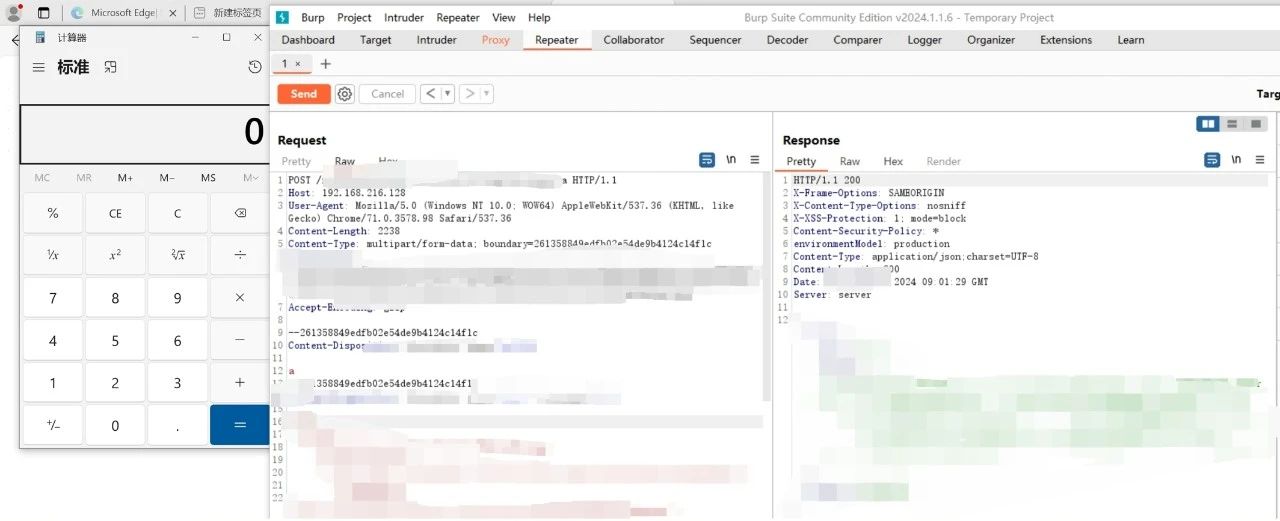Click the orange Send button
This screenshot has height=521, width=1280.
tap(303, 94)
